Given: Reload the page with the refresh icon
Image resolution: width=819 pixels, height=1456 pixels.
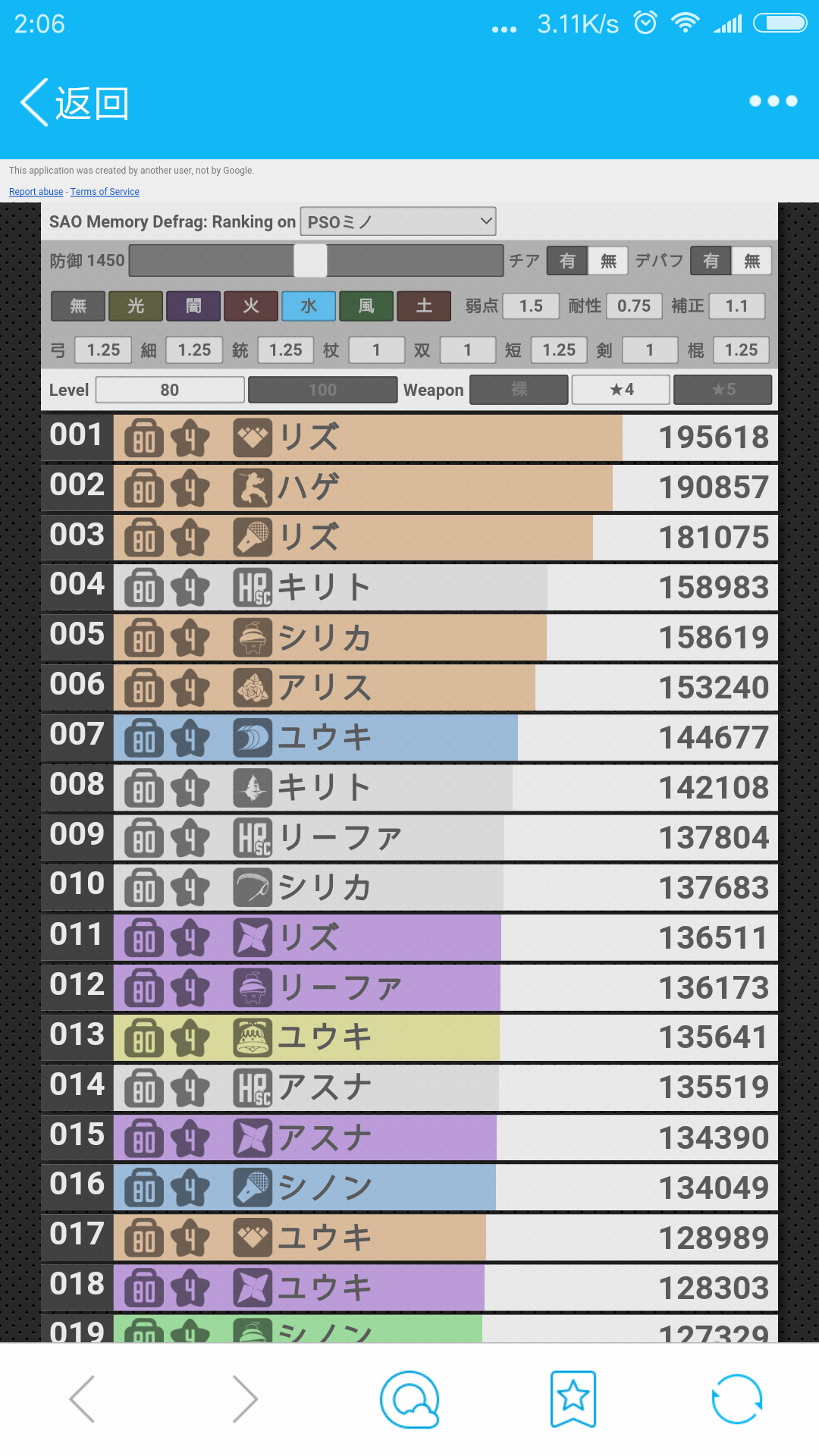Looking at the screenshot, I should pyautogui.click(x=736, y=1399).
